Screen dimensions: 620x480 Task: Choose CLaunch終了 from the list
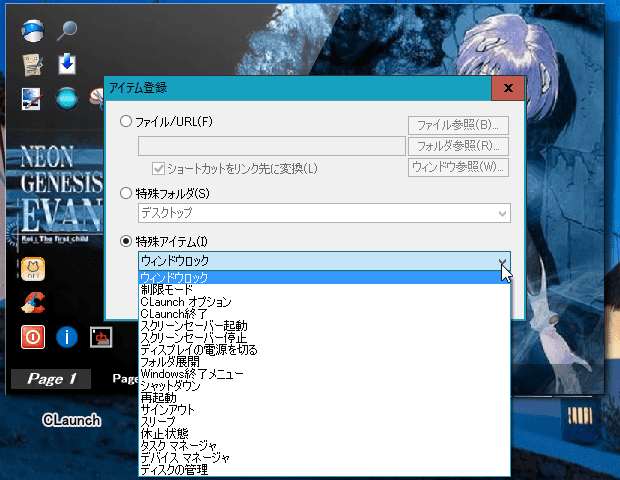pos(324,314)
